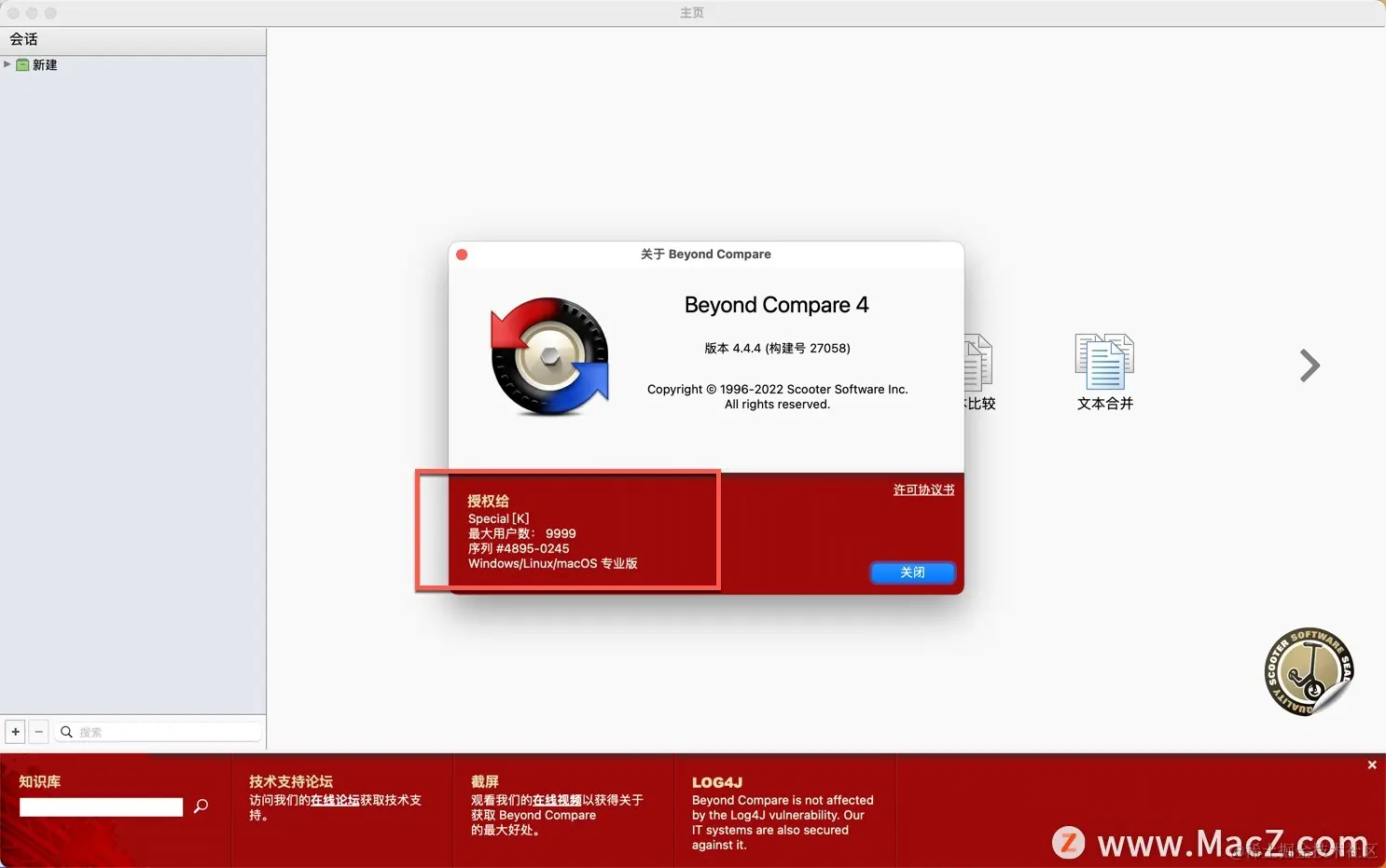
Task: Click the Scooter Software quality seal
Action: pyautogui.click(x=1309, y=671)
